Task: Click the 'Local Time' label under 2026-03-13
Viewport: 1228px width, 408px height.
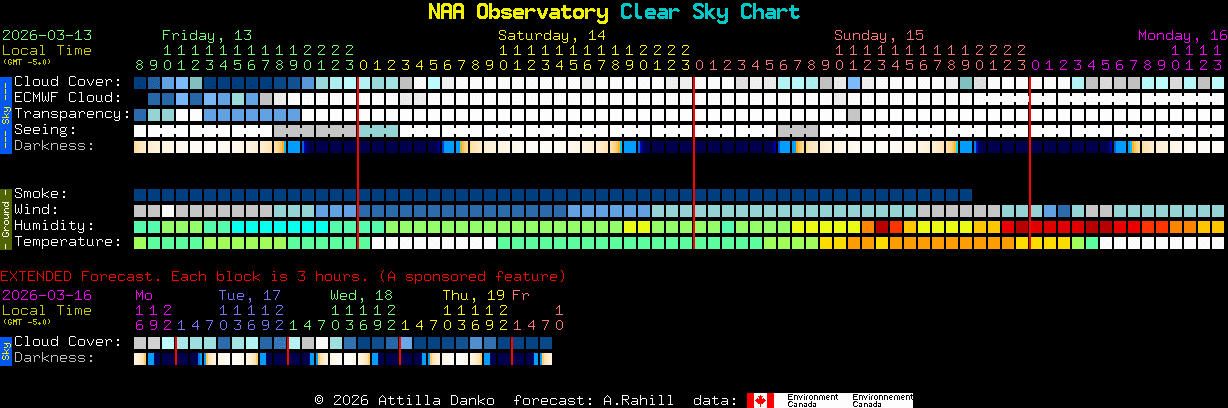Action: pos(47,50)
